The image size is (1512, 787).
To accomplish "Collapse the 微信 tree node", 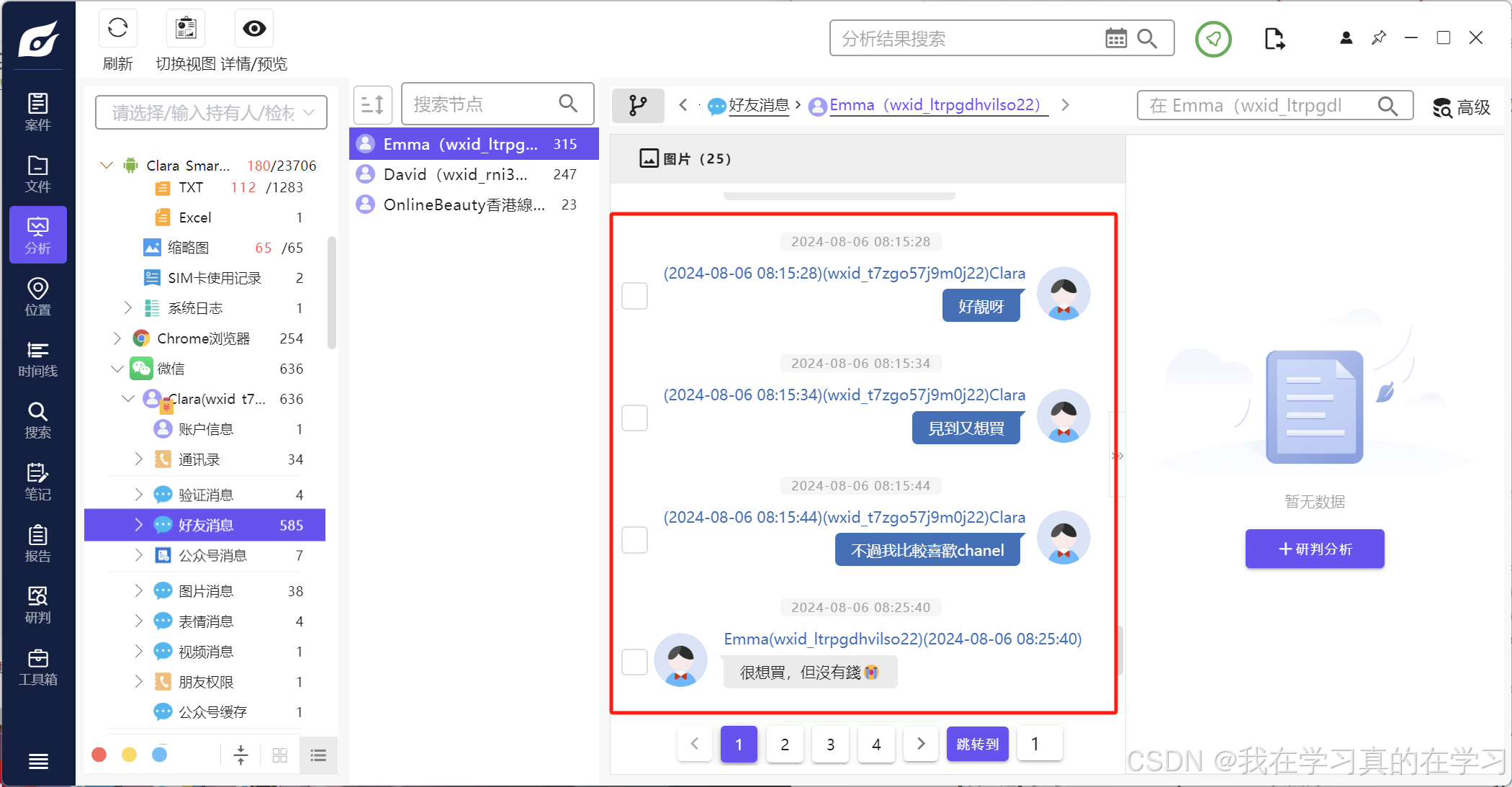I will tap(117, 369).
